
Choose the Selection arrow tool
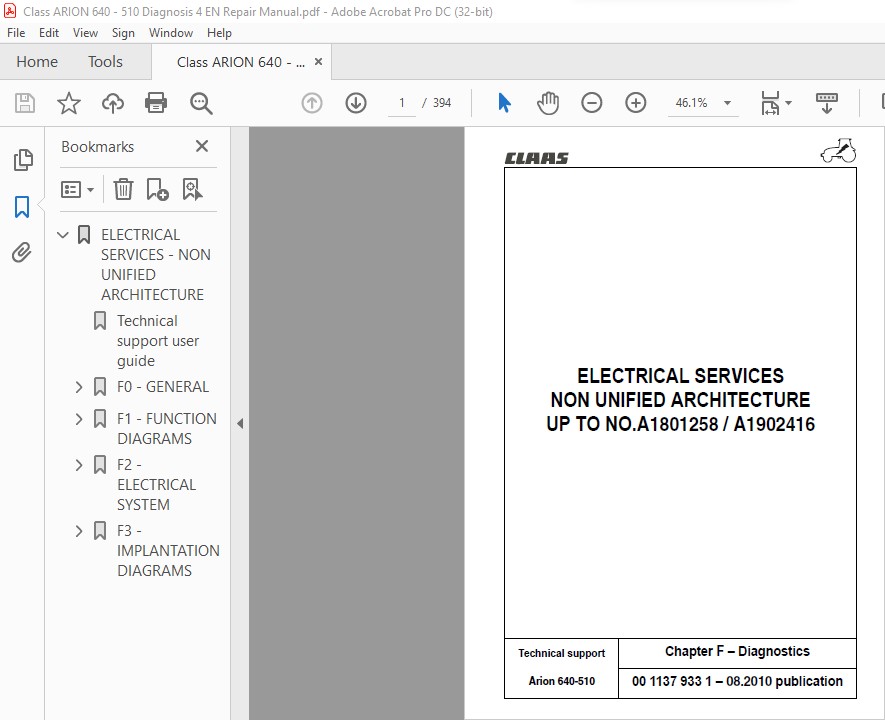(x=505, y=103)
